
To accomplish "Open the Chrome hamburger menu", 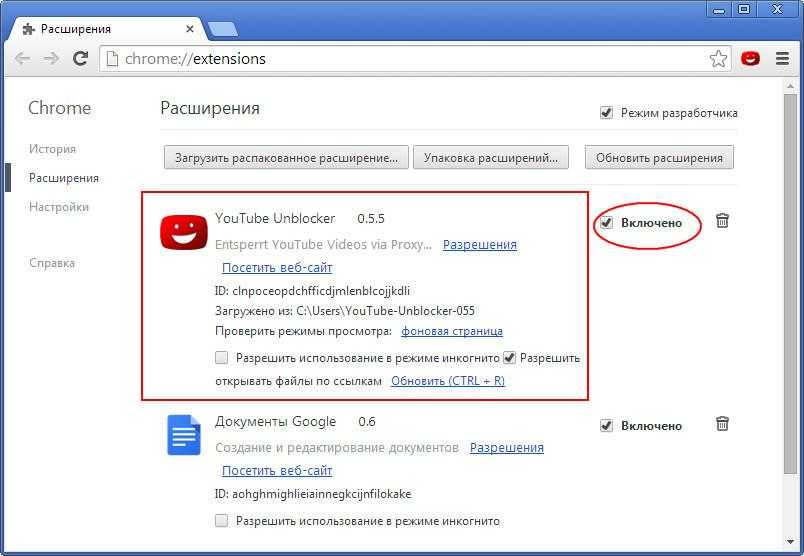I will [x=782, y=58].
